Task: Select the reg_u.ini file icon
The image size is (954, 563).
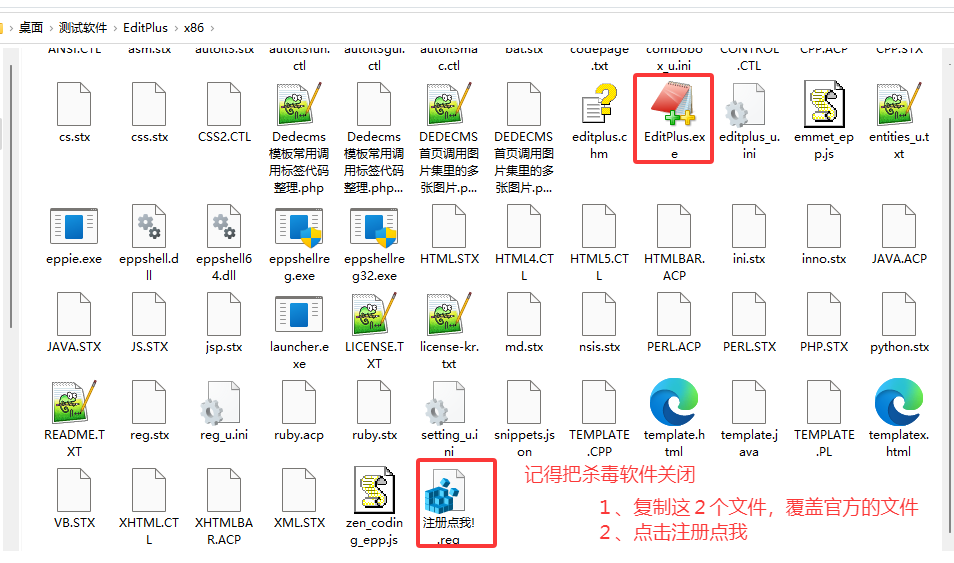Action: coord(220,402)
